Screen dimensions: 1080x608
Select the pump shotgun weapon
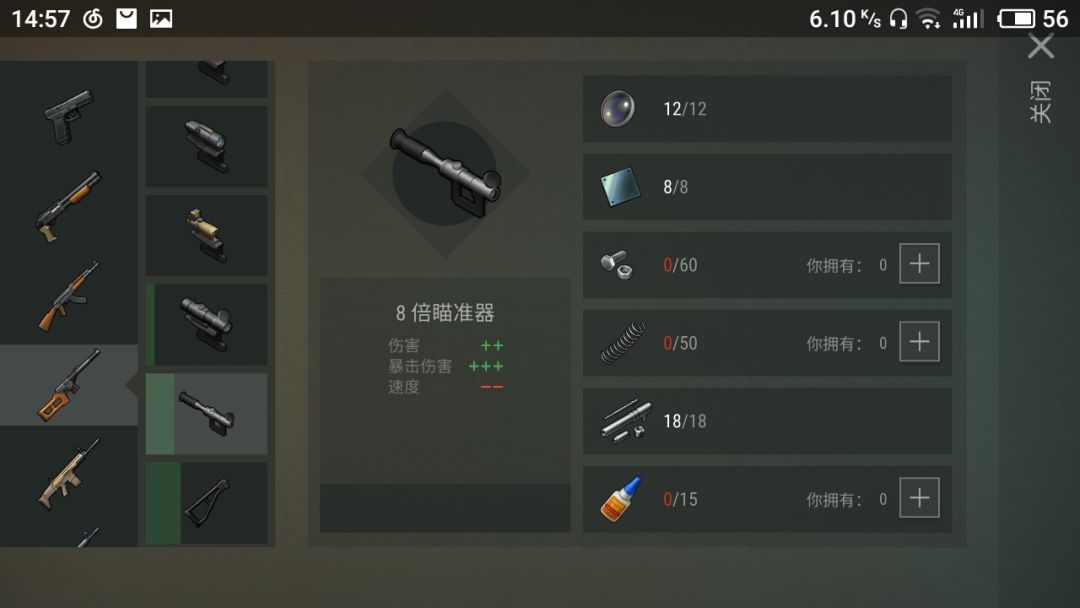coord(69,206)
